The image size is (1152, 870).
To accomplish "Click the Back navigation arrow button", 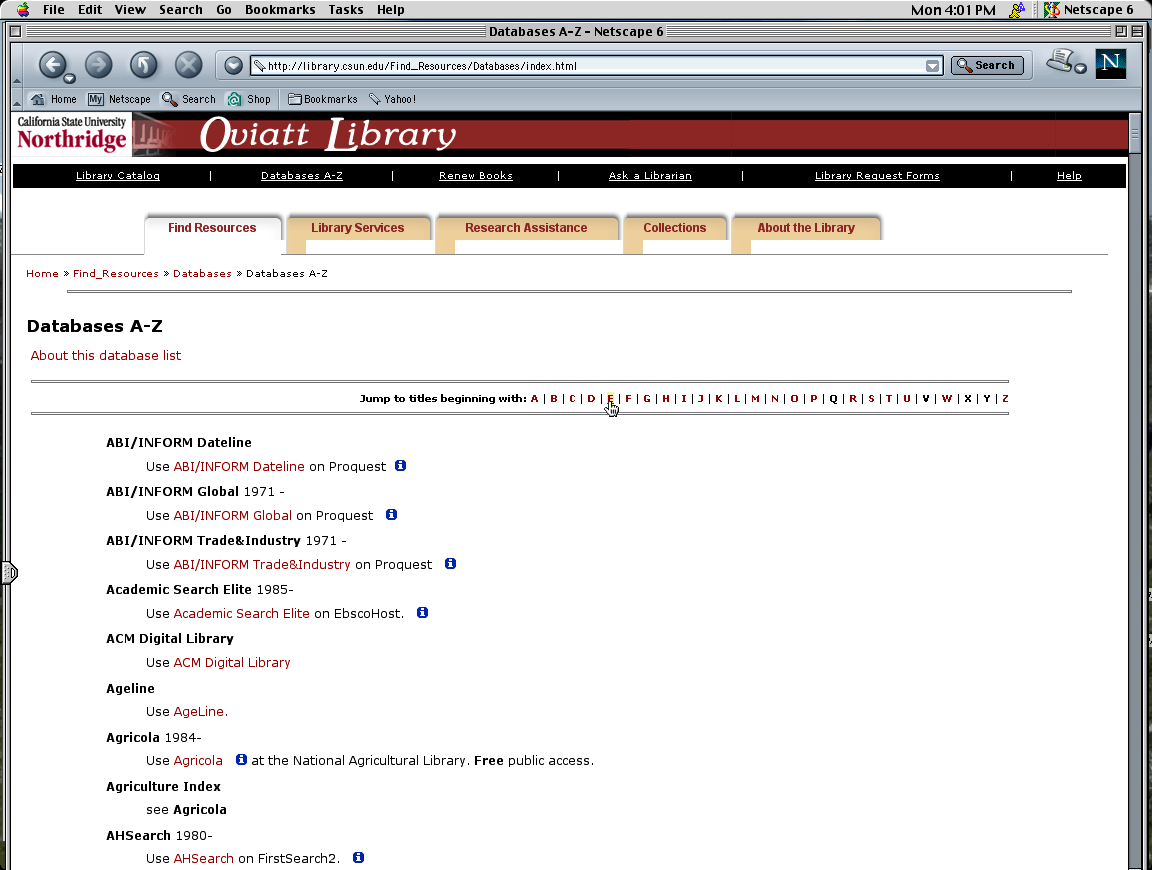I will 52,65.
